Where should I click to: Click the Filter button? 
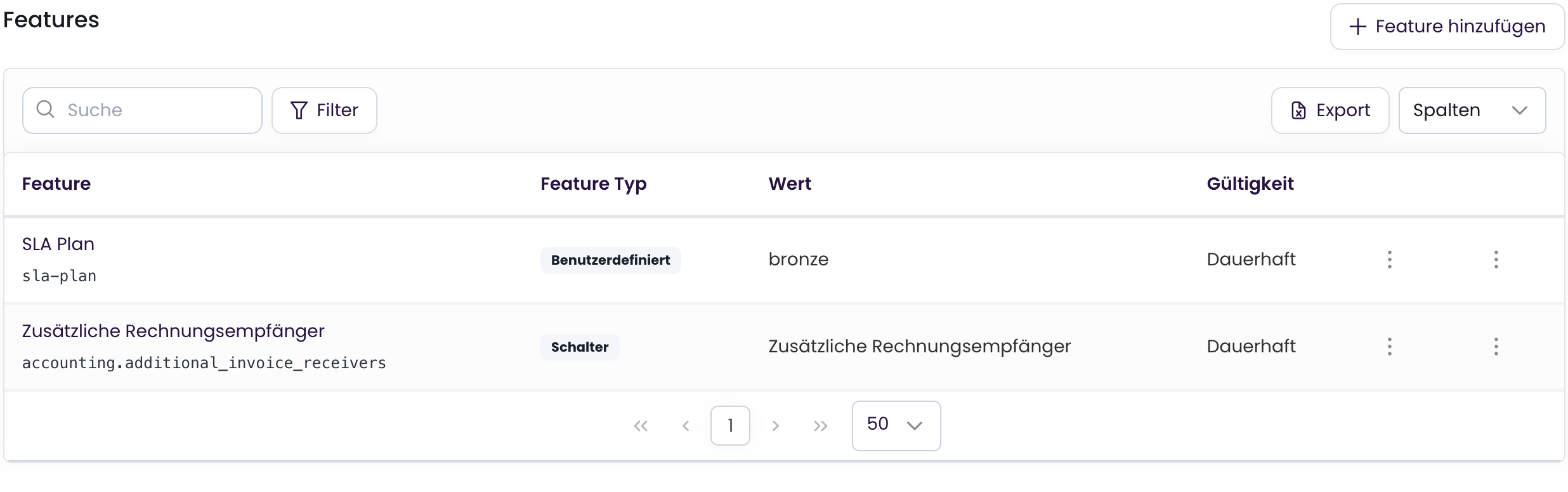324,110
